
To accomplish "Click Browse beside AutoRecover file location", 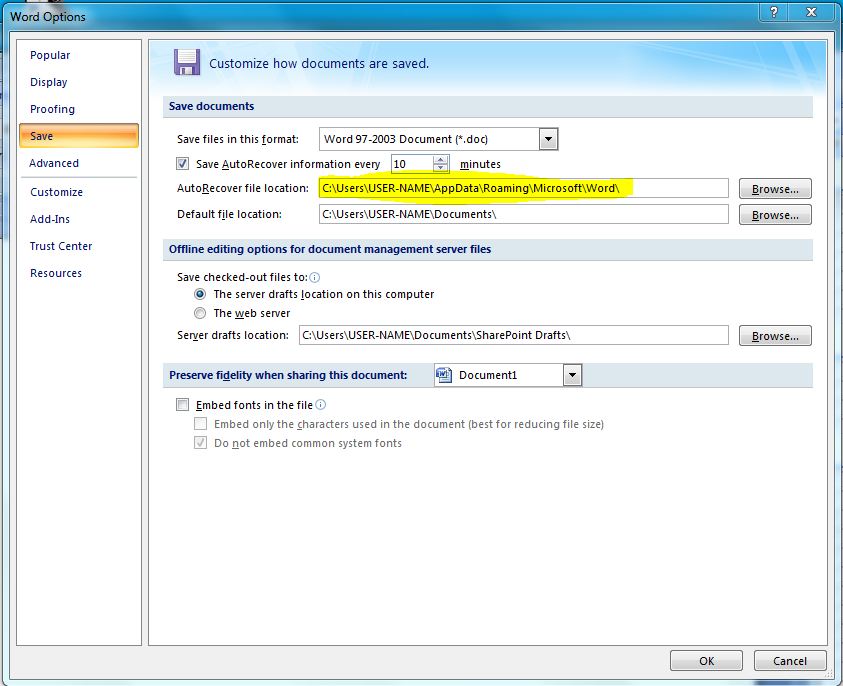I will pyautogui.click(x=775, y=188).
